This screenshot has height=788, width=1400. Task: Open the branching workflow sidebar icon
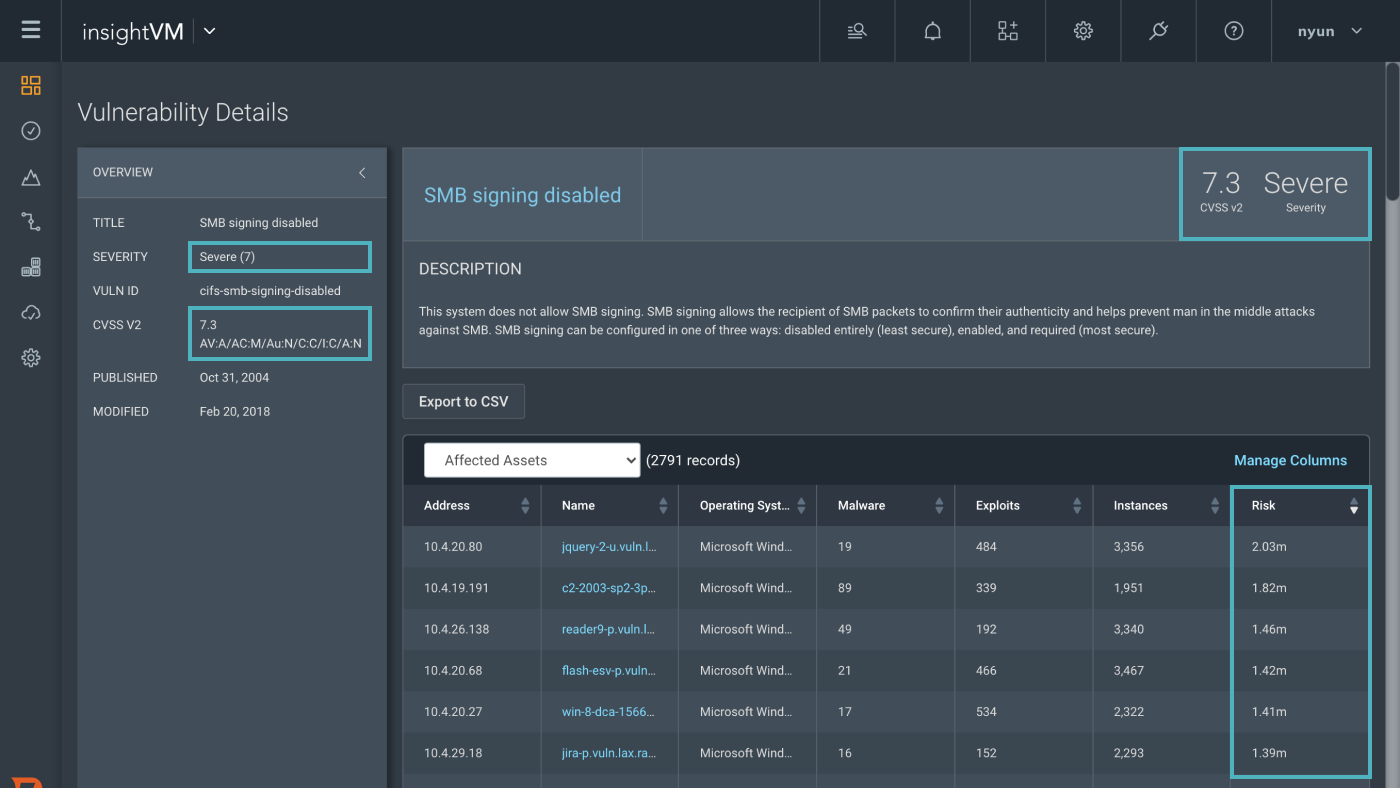31,222
